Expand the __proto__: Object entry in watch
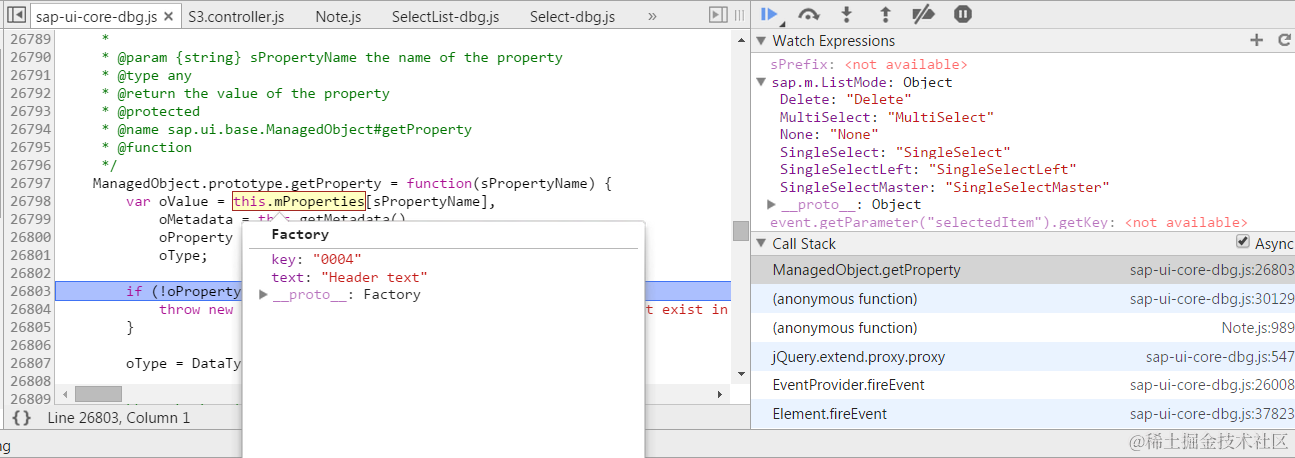The image size is (1295, 458). [x=771, y=204]
